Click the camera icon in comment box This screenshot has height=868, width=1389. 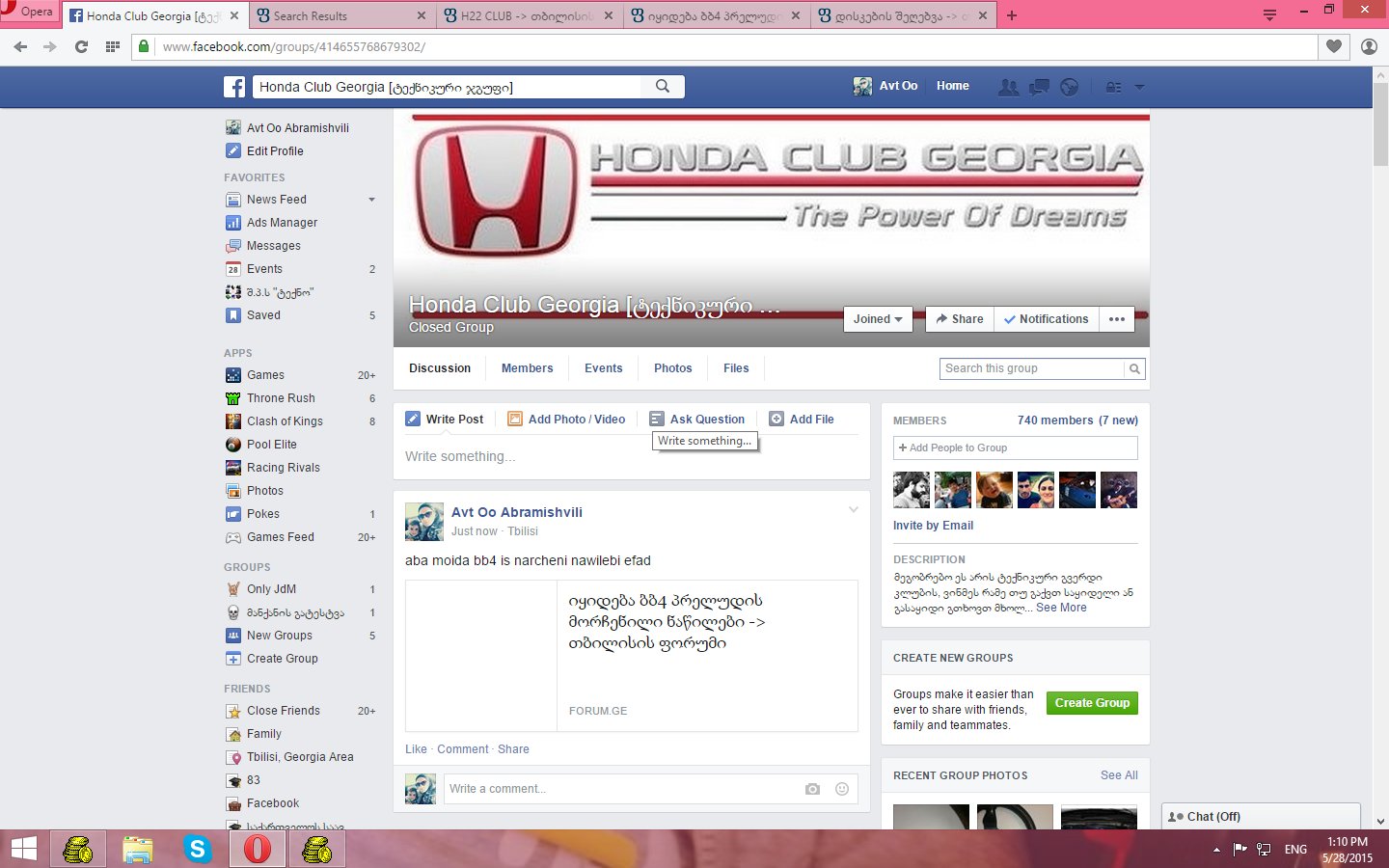[x=812, y=789]
